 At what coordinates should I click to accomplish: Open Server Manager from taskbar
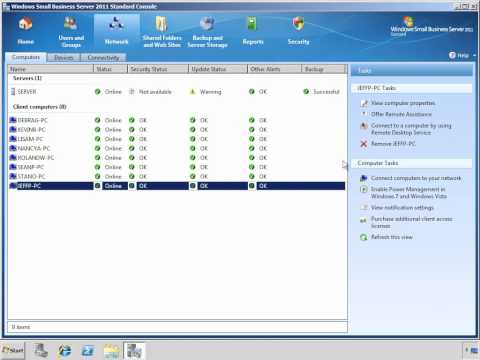[x=41, y=351]
